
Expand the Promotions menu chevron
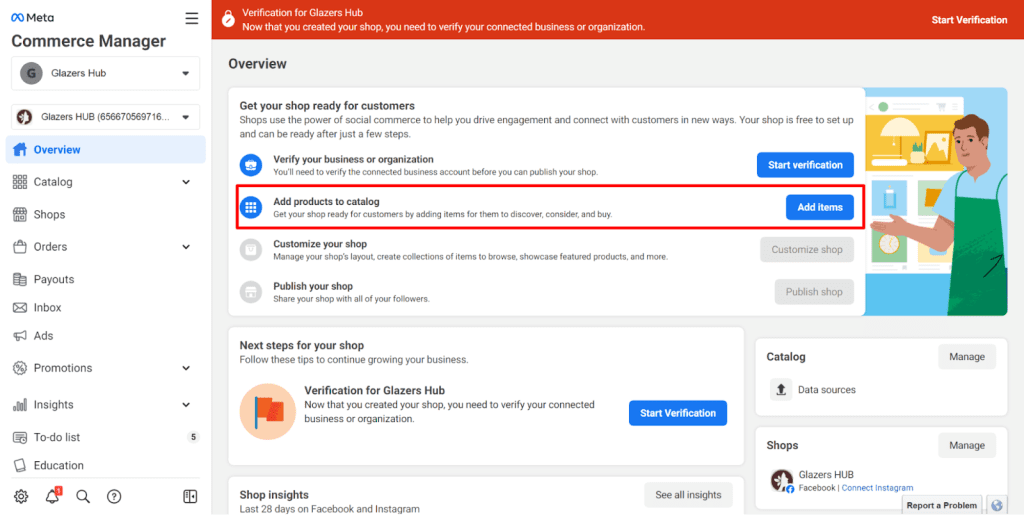point(186,368)
